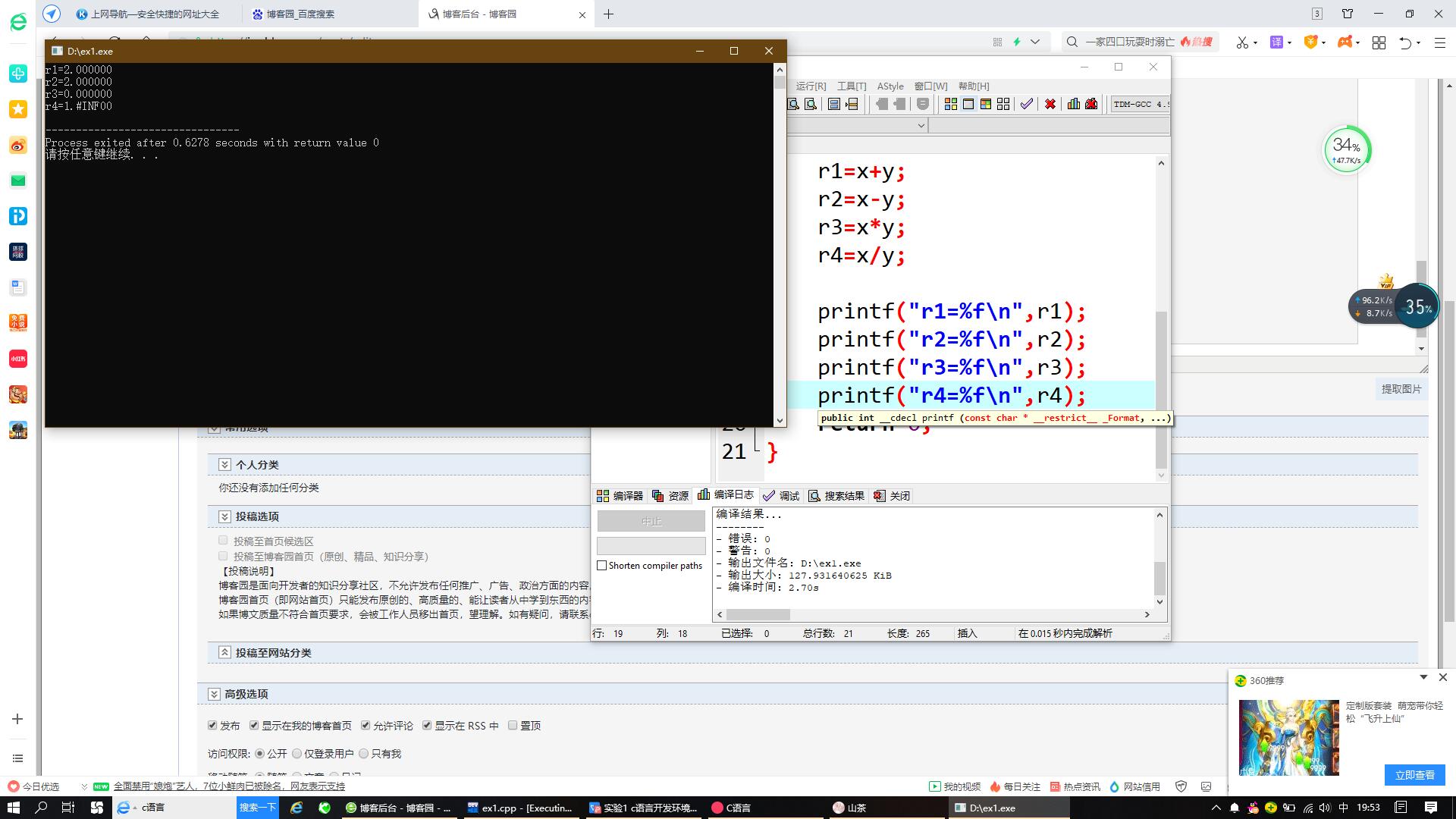Toggle '投稿至首页精选区' checkbox
1456x819 pixels.
(x=223, y=539)
